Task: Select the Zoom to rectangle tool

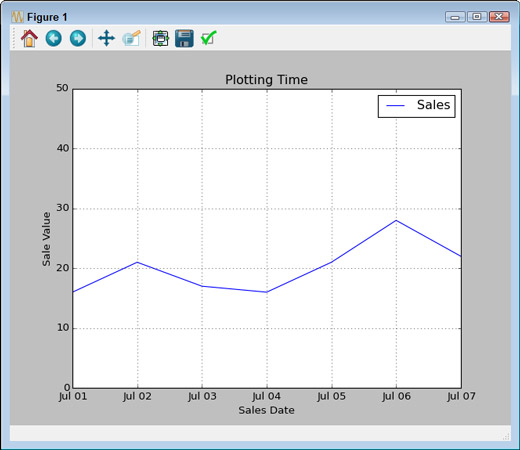Action: coord(132,38)
